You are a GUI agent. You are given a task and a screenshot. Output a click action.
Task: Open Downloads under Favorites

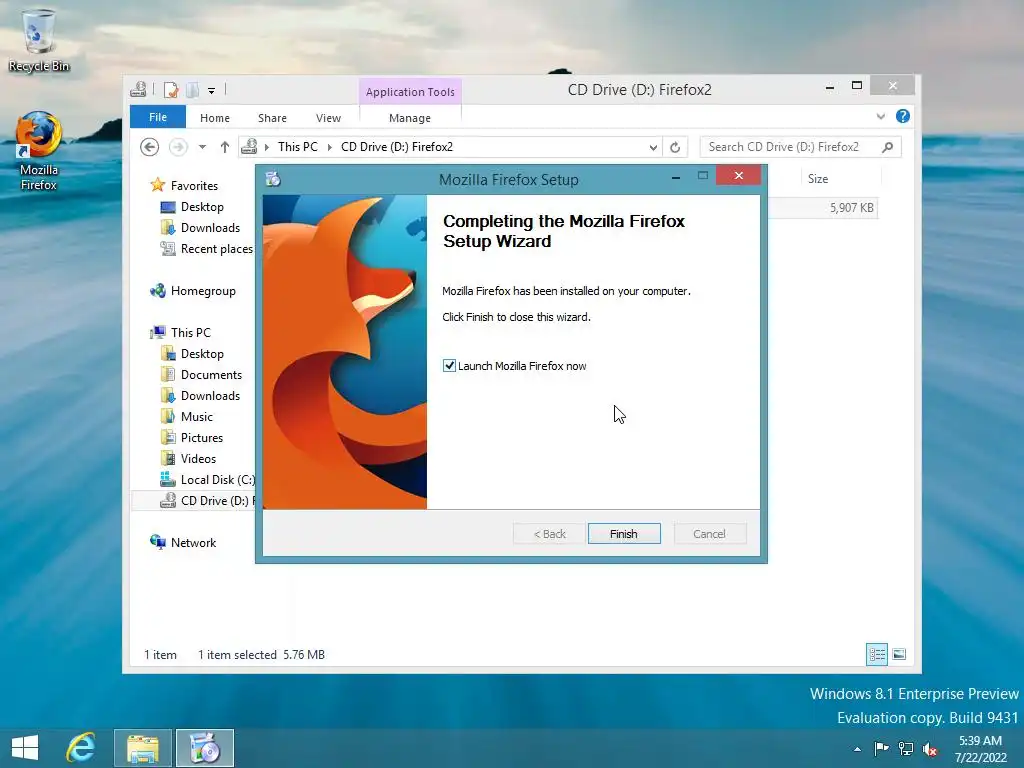pyautogui.click(x=210, y=227)
